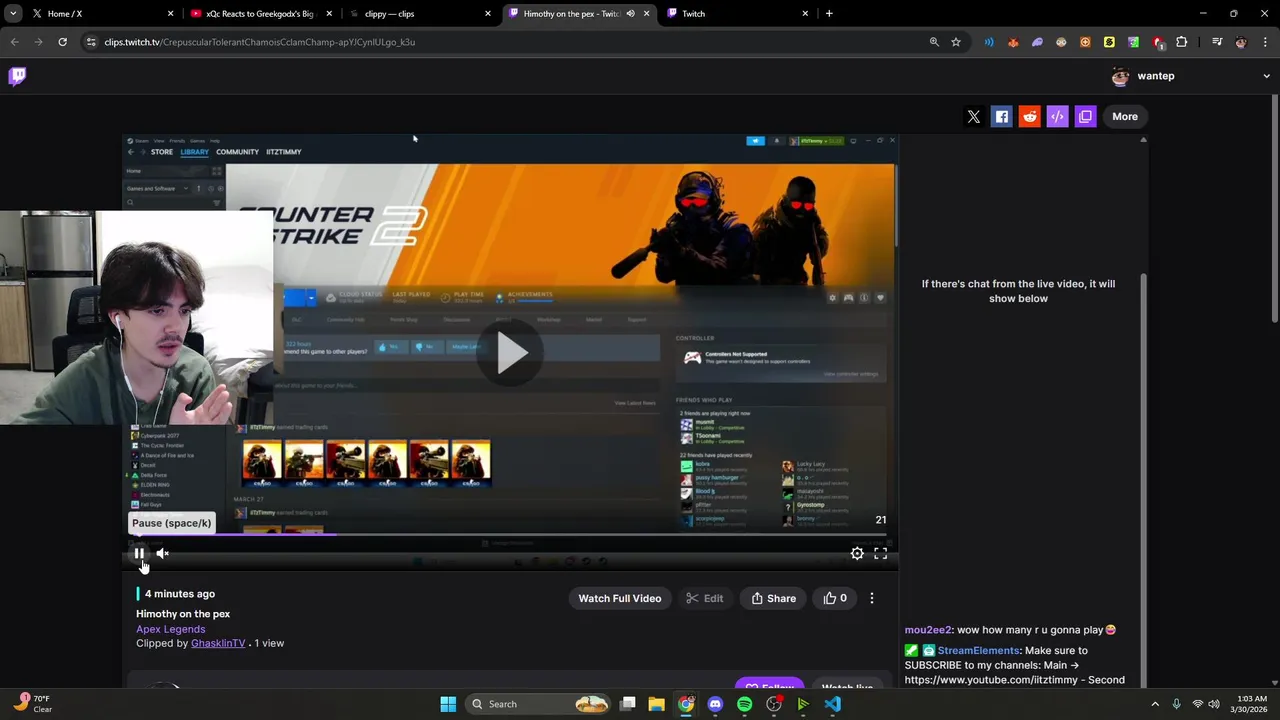The width and height of the screenshot is (1280, 720).
Task: Open the GhasklinTV clipper profile link
Action: pos(218,643)
